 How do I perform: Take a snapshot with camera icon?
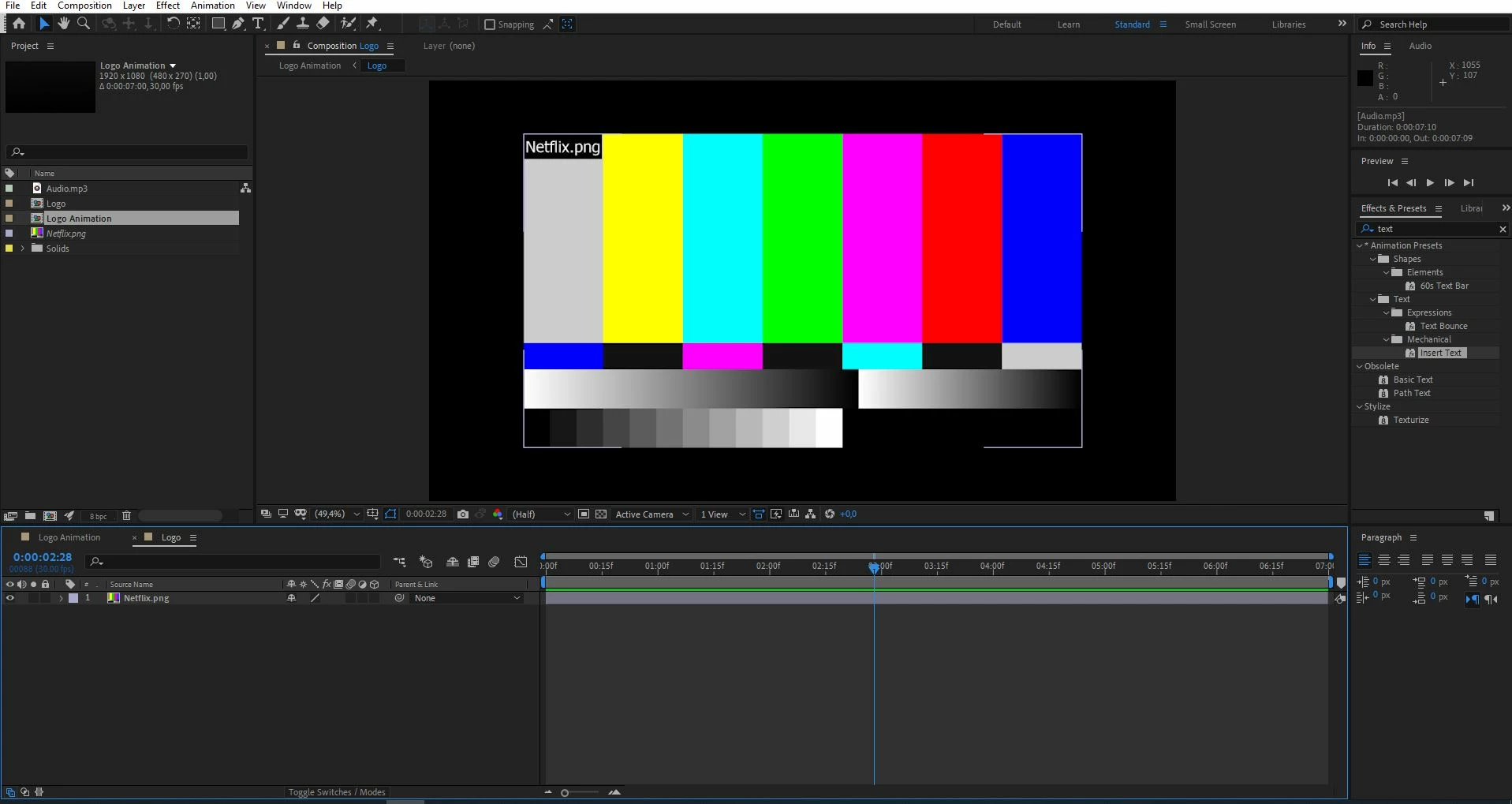tap(463, 514)
